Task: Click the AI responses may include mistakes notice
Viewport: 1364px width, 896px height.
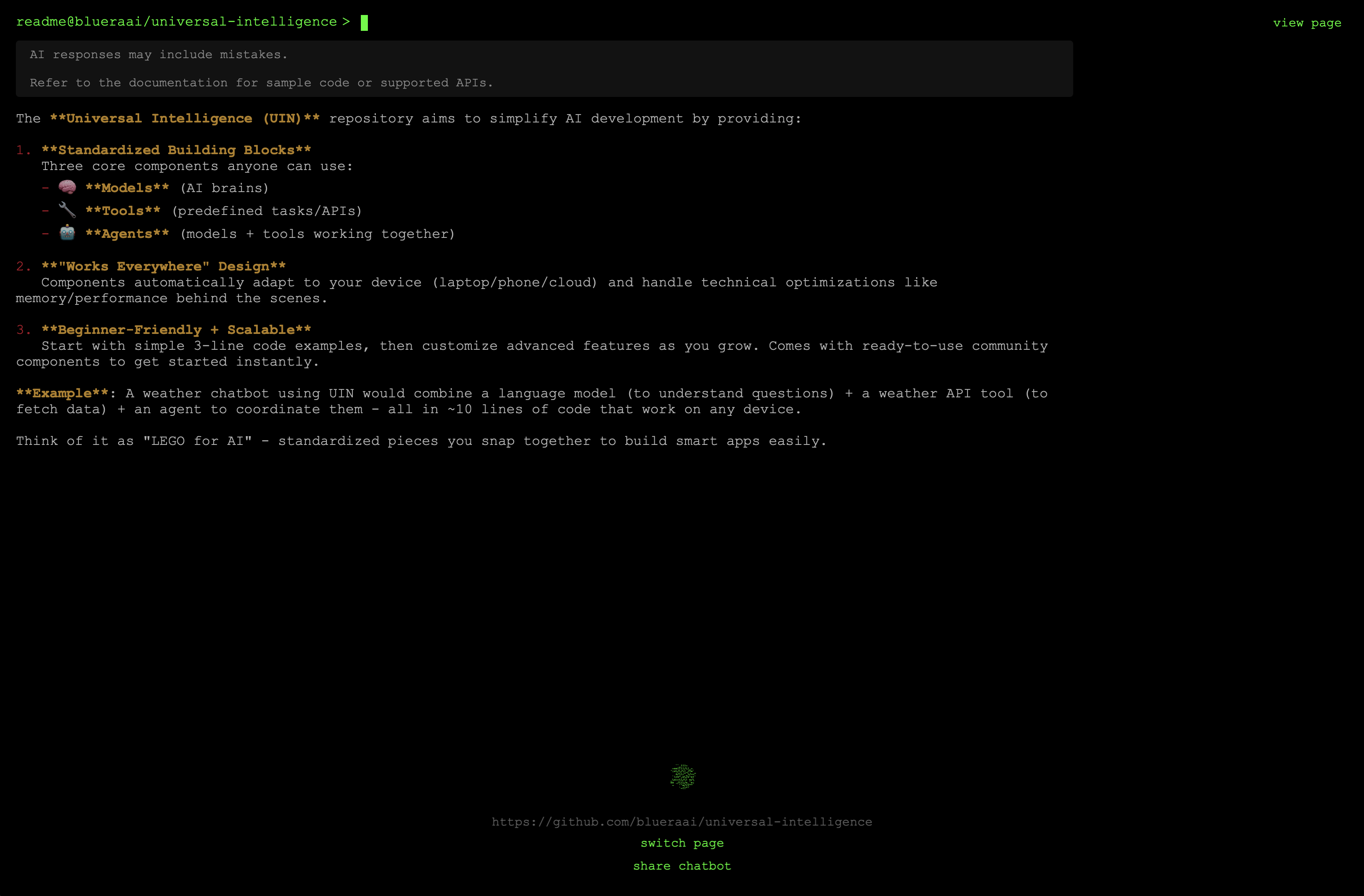Action: point(159,55)
